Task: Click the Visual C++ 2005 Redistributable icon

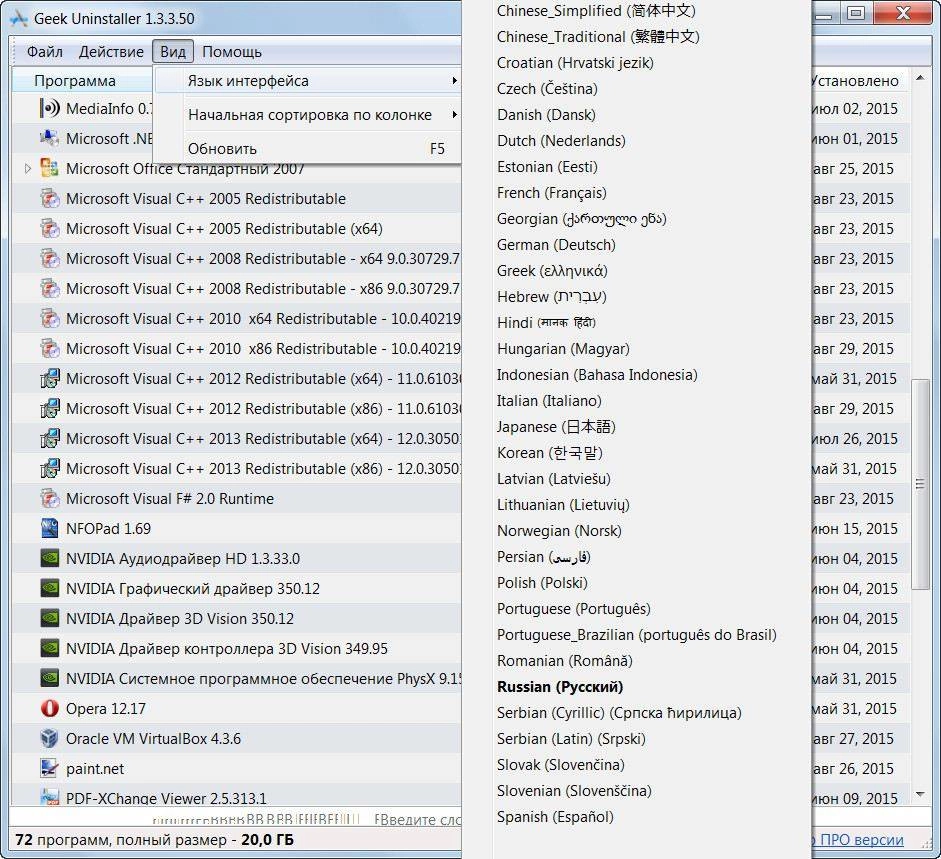Action: (x=50, y=199)
